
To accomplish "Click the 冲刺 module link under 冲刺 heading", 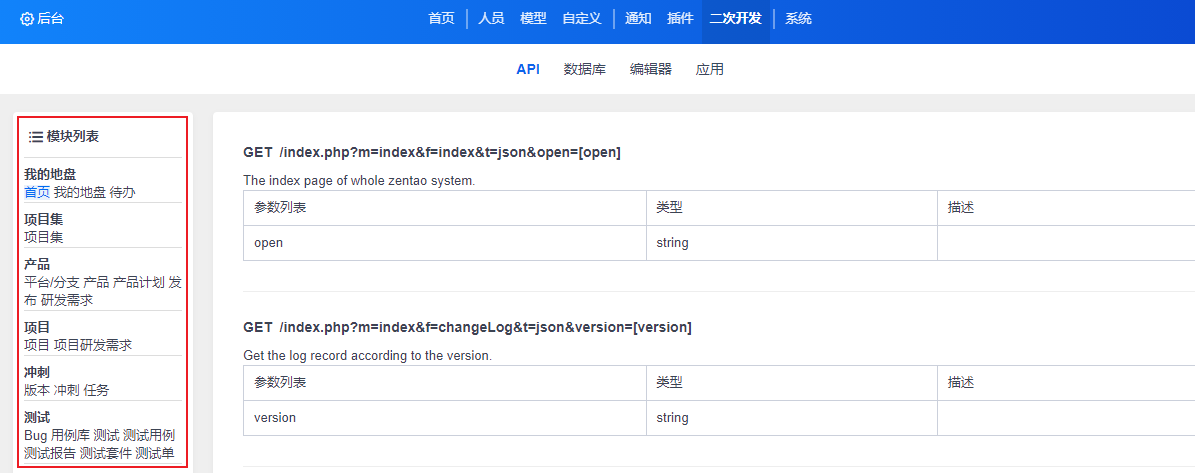I will (x=66, y=390).
